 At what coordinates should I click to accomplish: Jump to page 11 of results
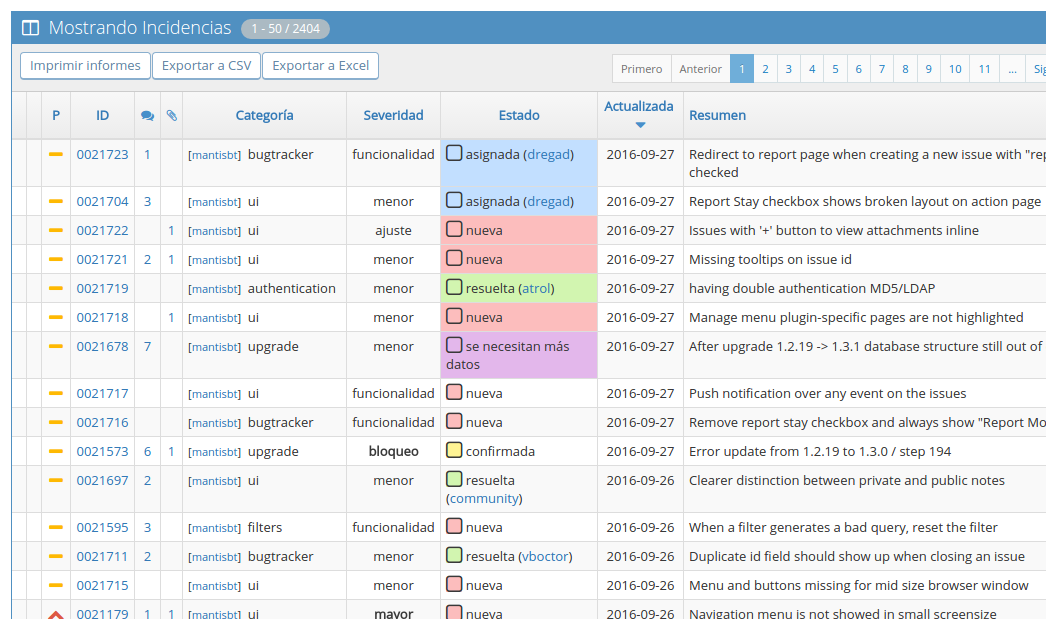(984, 69)
